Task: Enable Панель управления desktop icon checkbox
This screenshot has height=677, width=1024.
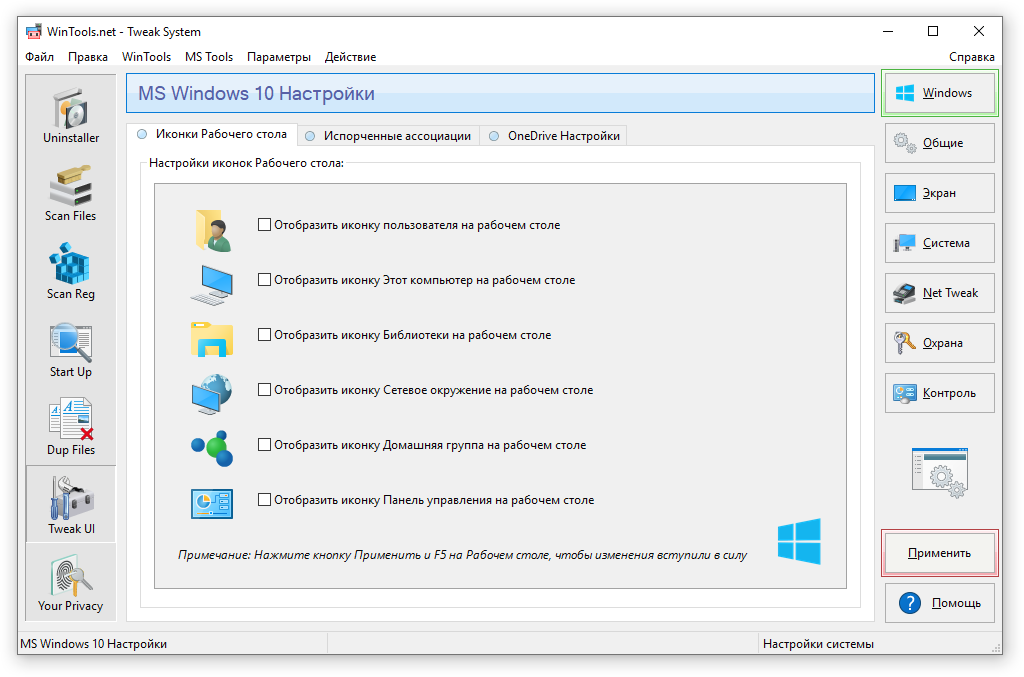Action: 264,499
